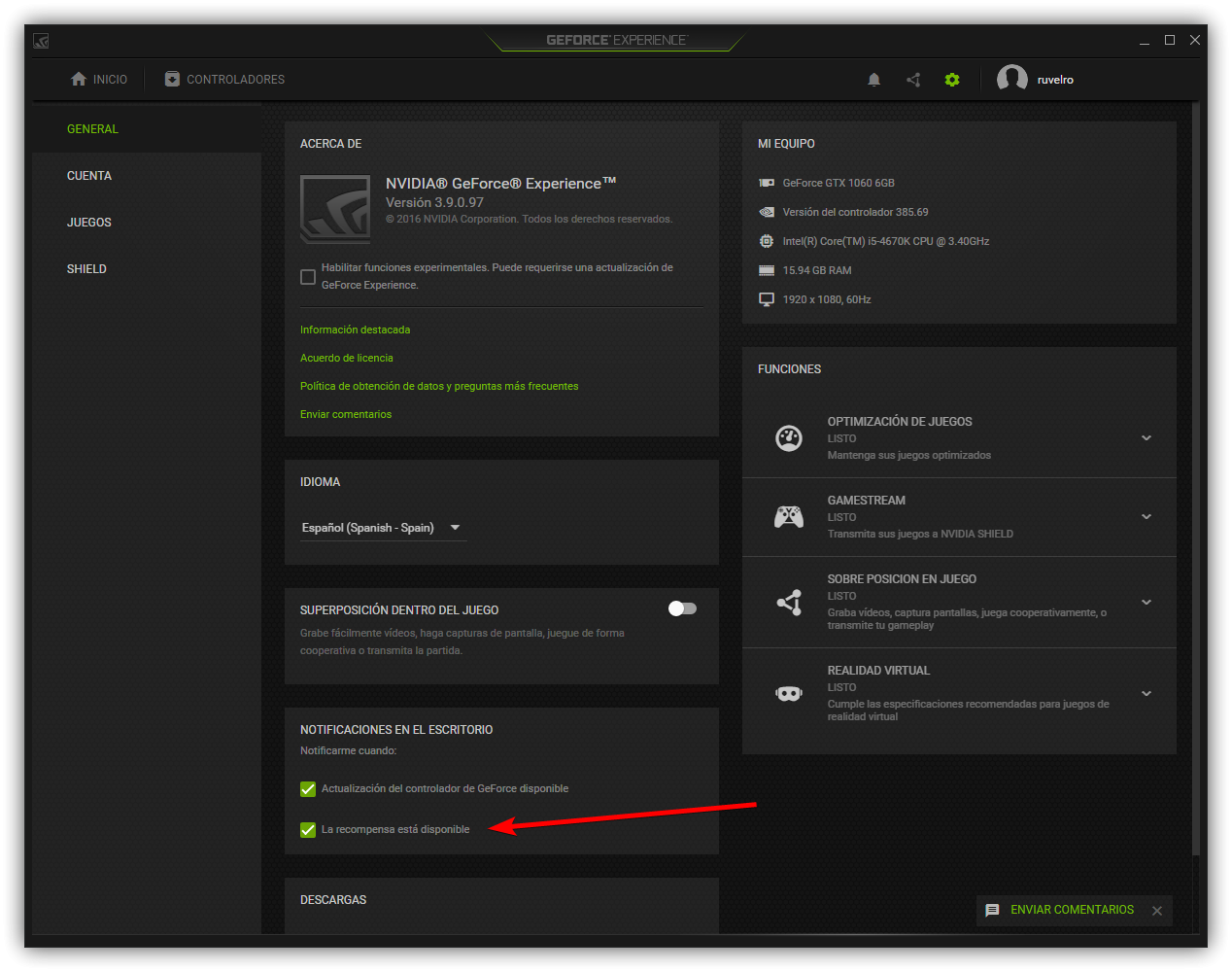This screenshot has height=972, width=1232.
Task: Click the speedometer icon for game optimization
Action: [x=789, y=438]
